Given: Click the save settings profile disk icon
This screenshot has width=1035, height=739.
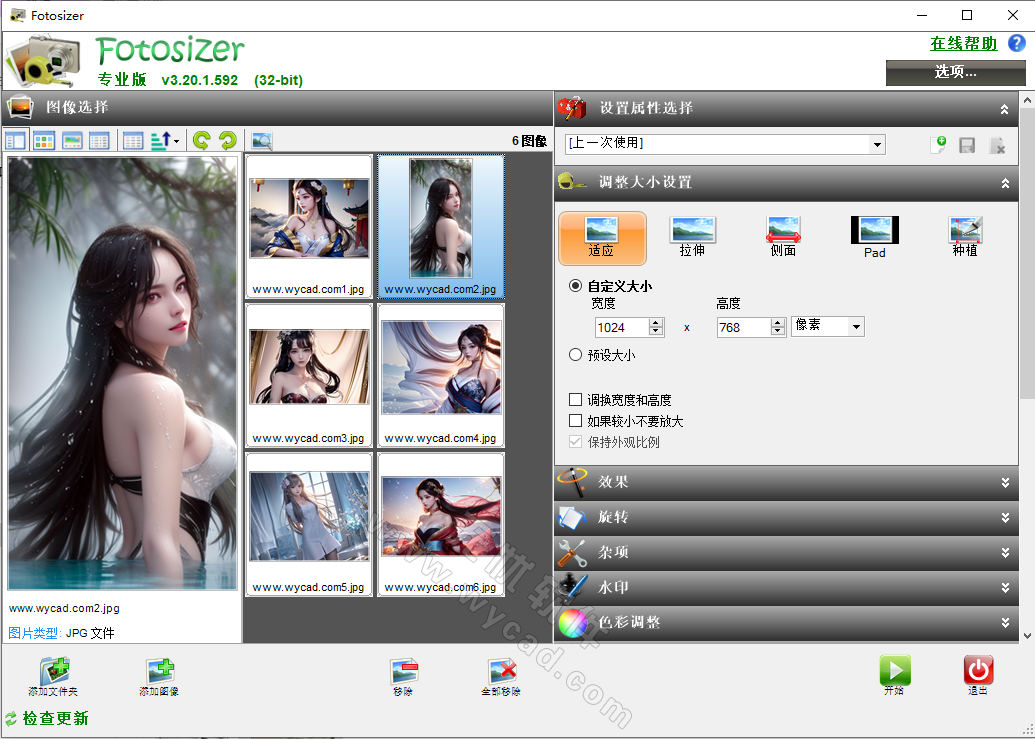Looking at the screenshot, I should tap(967, 145).
